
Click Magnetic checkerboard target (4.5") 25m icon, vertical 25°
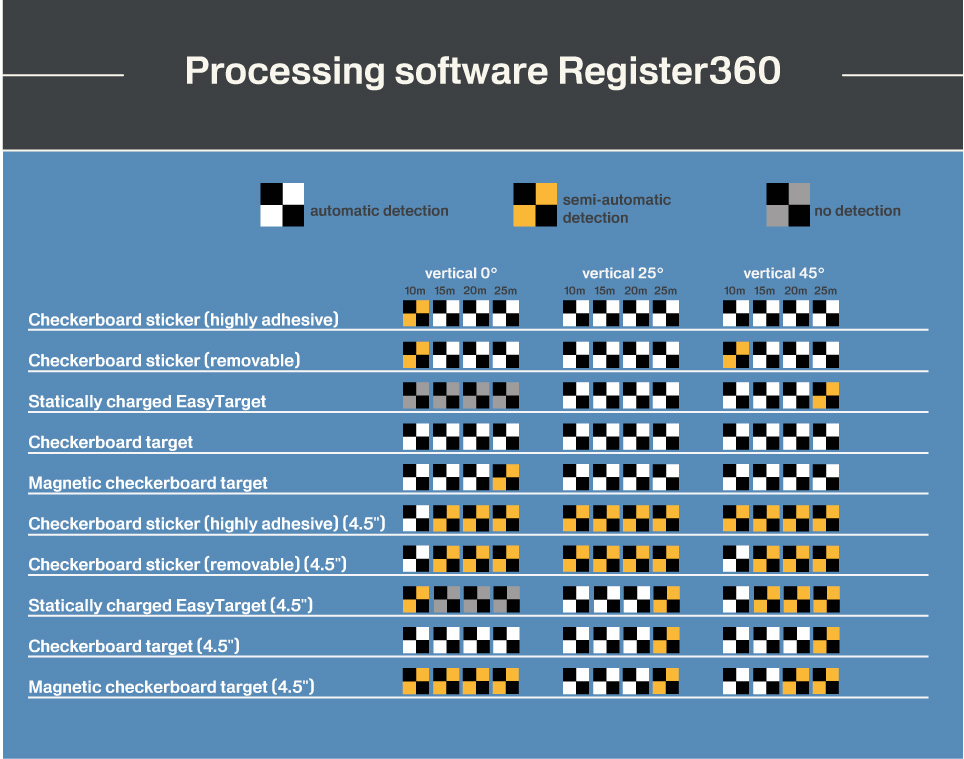pyautogui.click(x=666, y=681)
